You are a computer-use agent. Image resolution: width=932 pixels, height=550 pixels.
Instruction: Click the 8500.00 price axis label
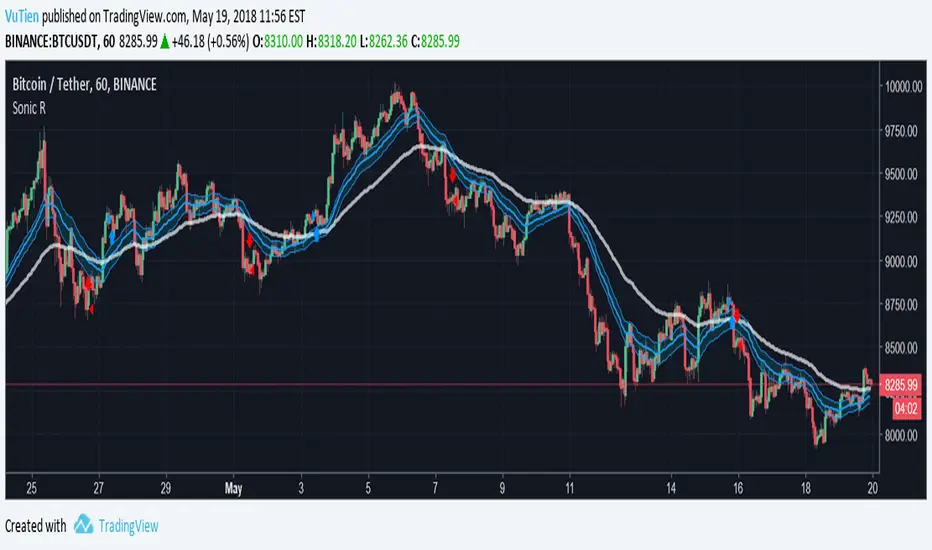[903, 348]
